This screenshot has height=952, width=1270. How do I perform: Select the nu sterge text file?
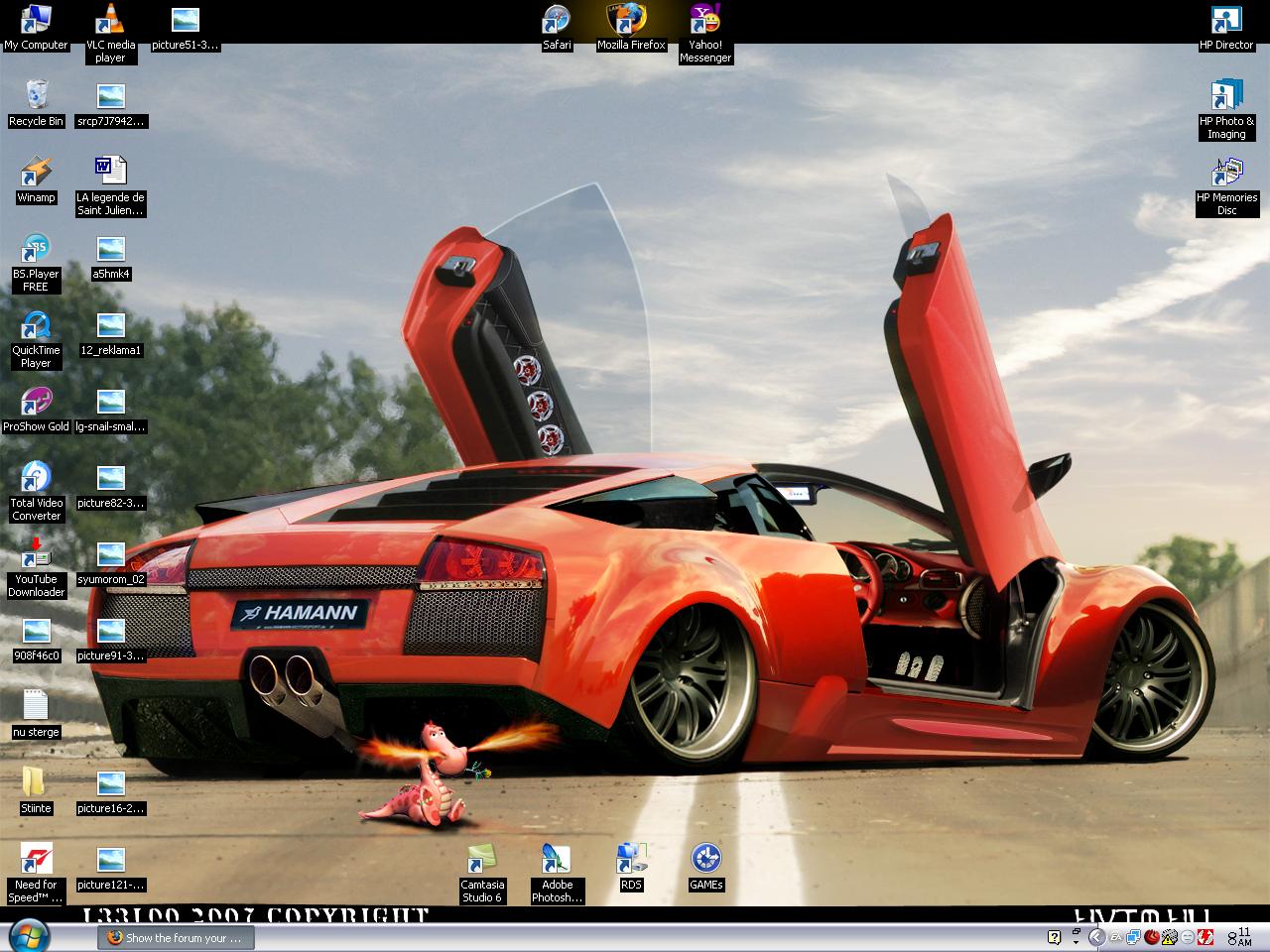pos(36,715)
